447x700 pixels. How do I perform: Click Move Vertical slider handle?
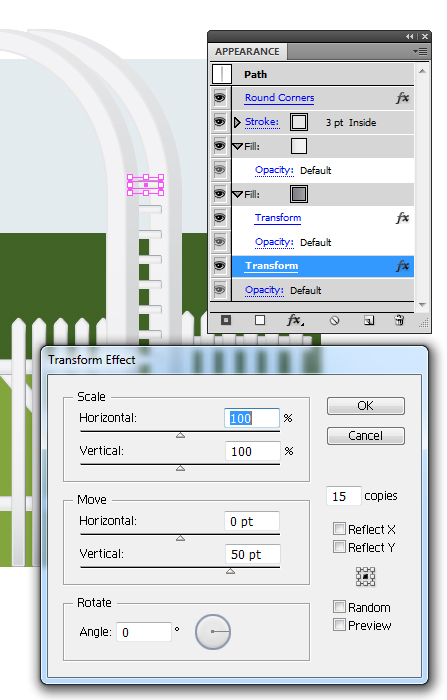point(230,571)
